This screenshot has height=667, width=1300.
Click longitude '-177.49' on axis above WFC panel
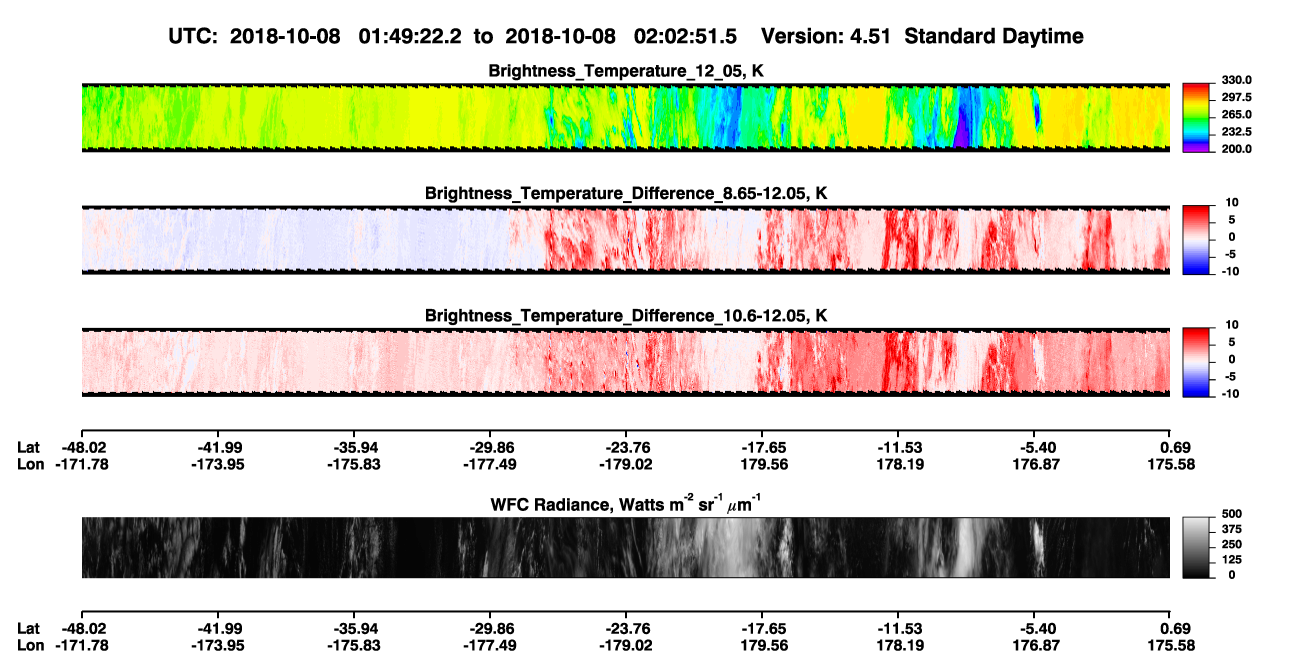[489, 464]
